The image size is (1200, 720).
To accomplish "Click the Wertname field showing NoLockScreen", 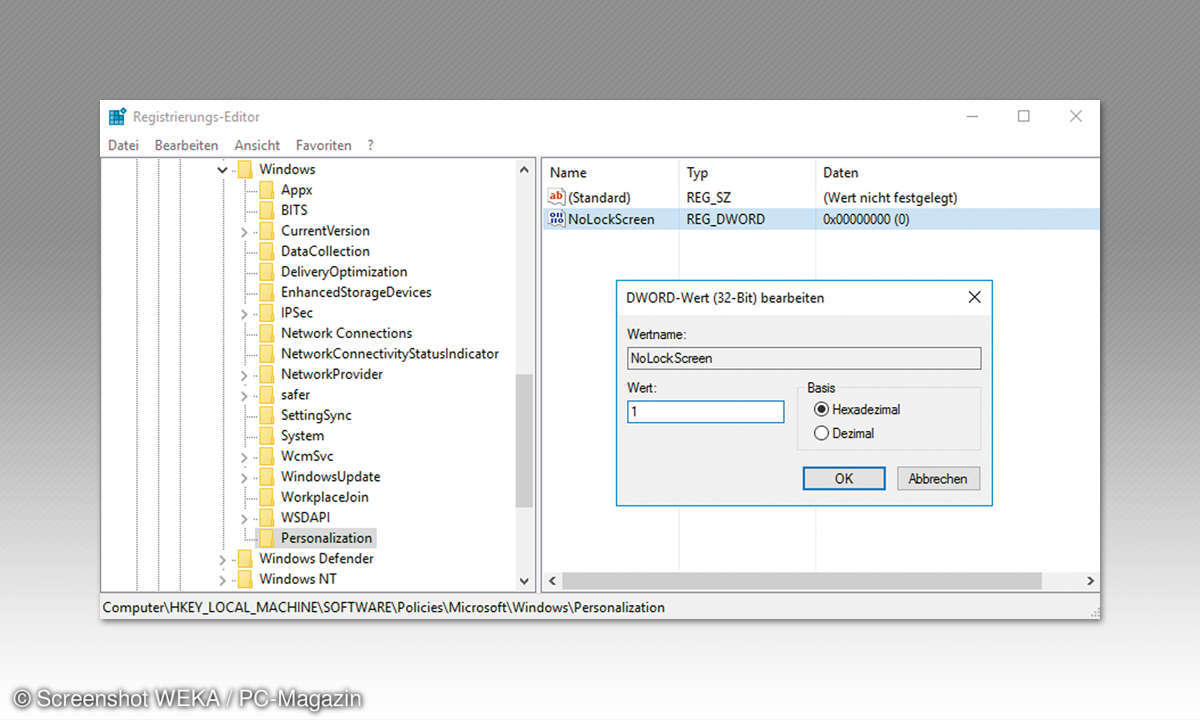I will pyautogui.click(x=804, y=358).
